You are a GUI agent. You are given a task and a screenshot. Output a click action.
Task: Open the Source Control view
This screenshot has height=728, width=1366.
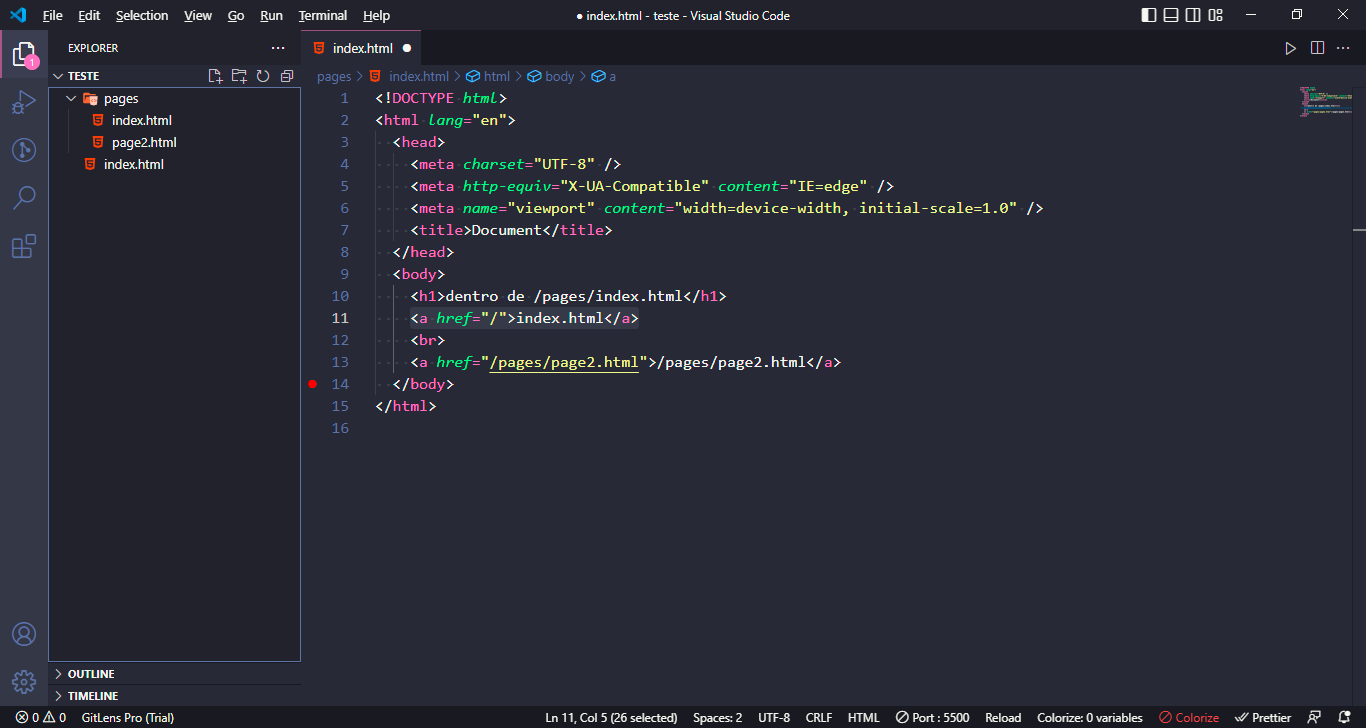point(24,150)
